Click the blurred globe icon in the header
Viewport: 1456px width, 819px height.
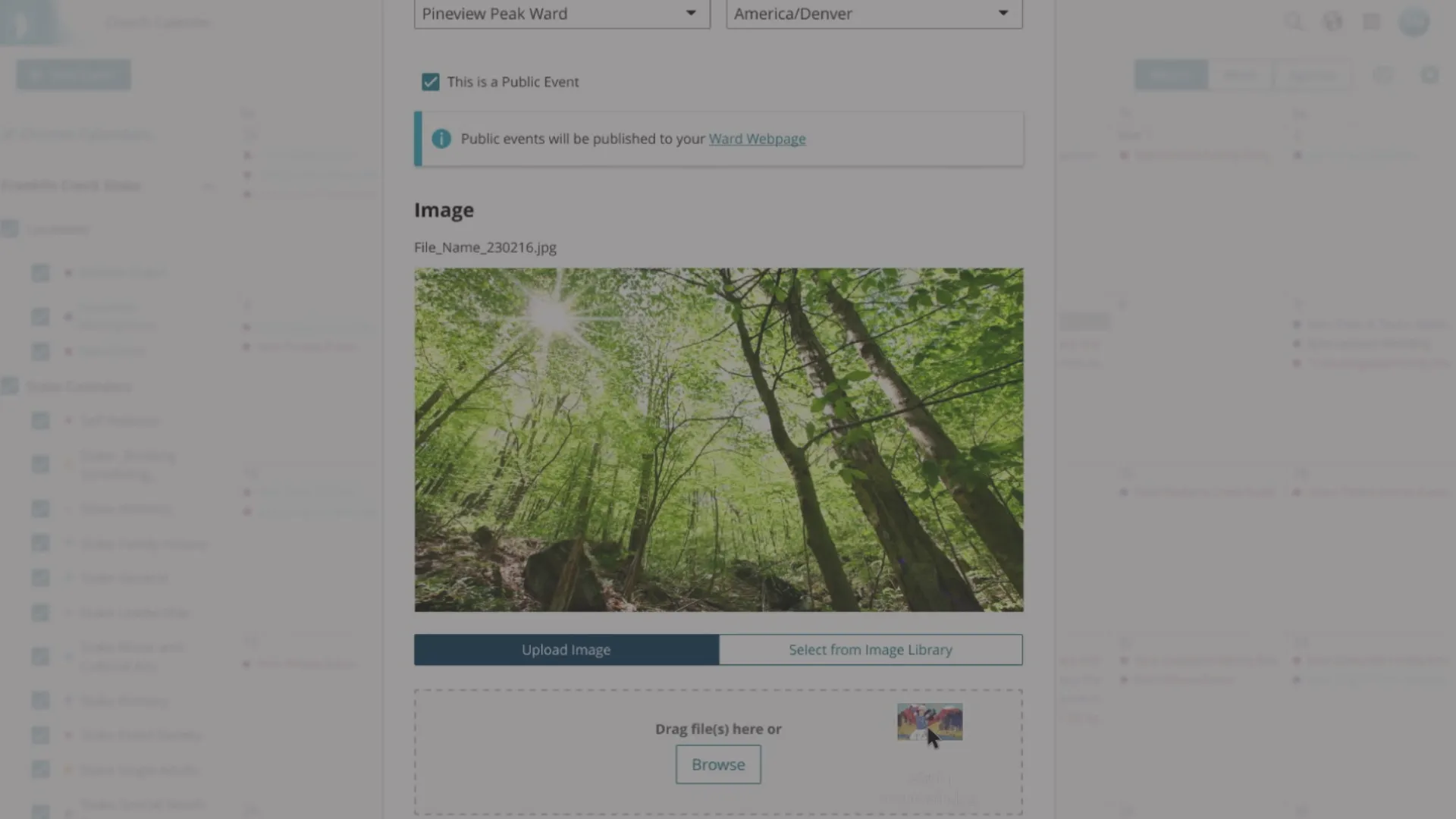pos(1332,21)
